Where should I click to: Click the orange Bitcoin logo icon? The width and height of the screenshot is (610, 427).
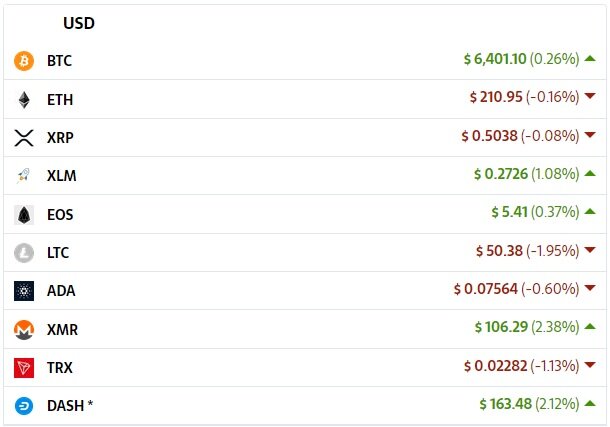point(24,61)
